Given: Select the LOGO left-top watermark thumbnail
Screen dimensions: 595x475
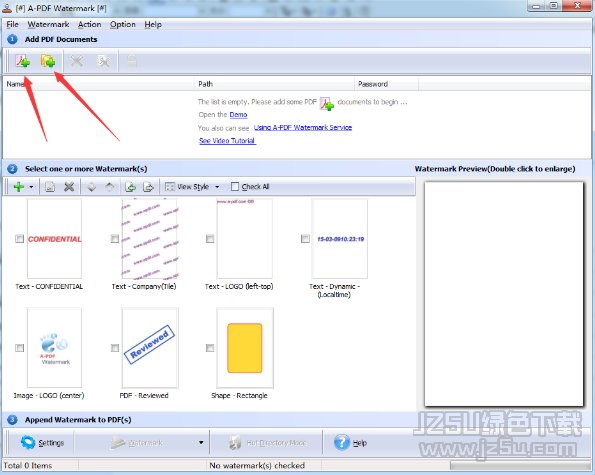Looking at the screenshot, I should click(245, 239).
